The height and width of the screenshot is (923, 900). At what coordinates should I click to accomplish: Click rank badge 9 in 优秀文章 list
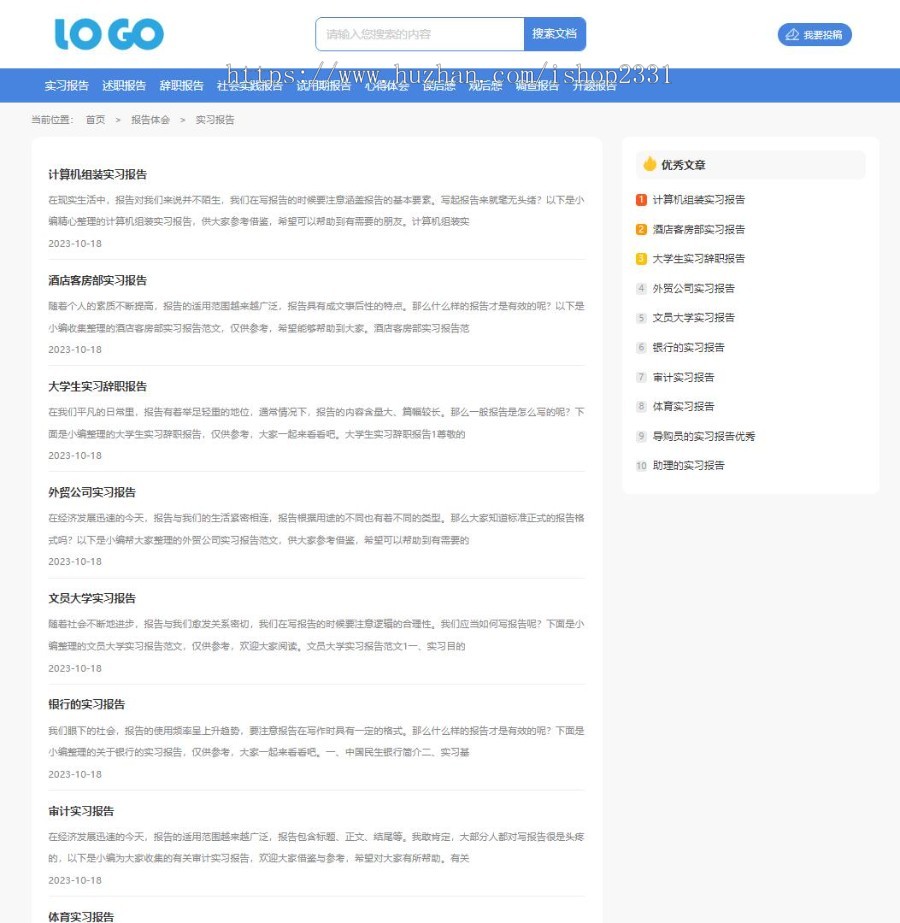(x=641, y=436)
